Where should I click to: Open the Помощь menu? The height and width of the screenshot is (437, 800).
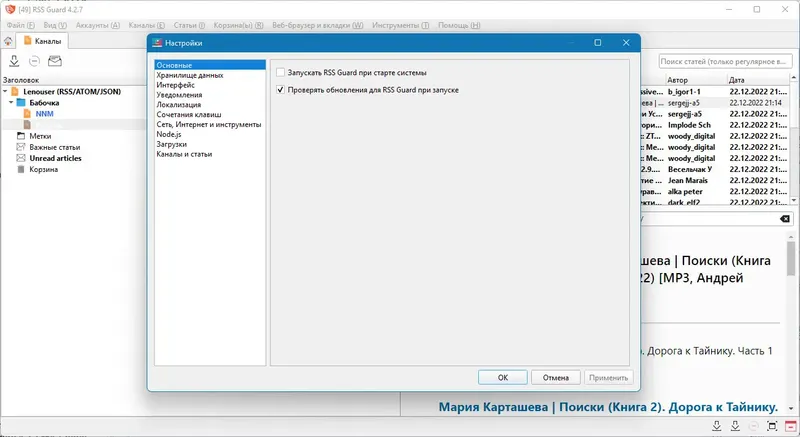coord(459,25)
